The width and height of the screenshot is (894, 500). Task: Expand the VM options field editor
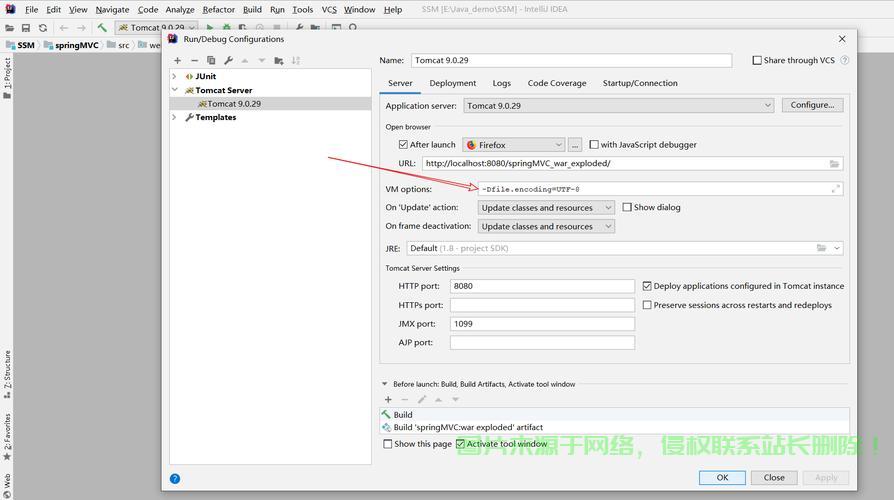(x=835, y=189)
